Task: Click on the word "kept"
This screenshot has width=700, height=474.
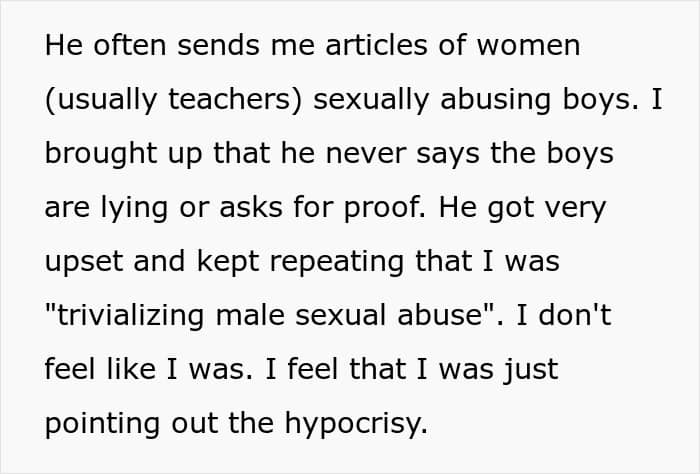Action: point(228,261)
